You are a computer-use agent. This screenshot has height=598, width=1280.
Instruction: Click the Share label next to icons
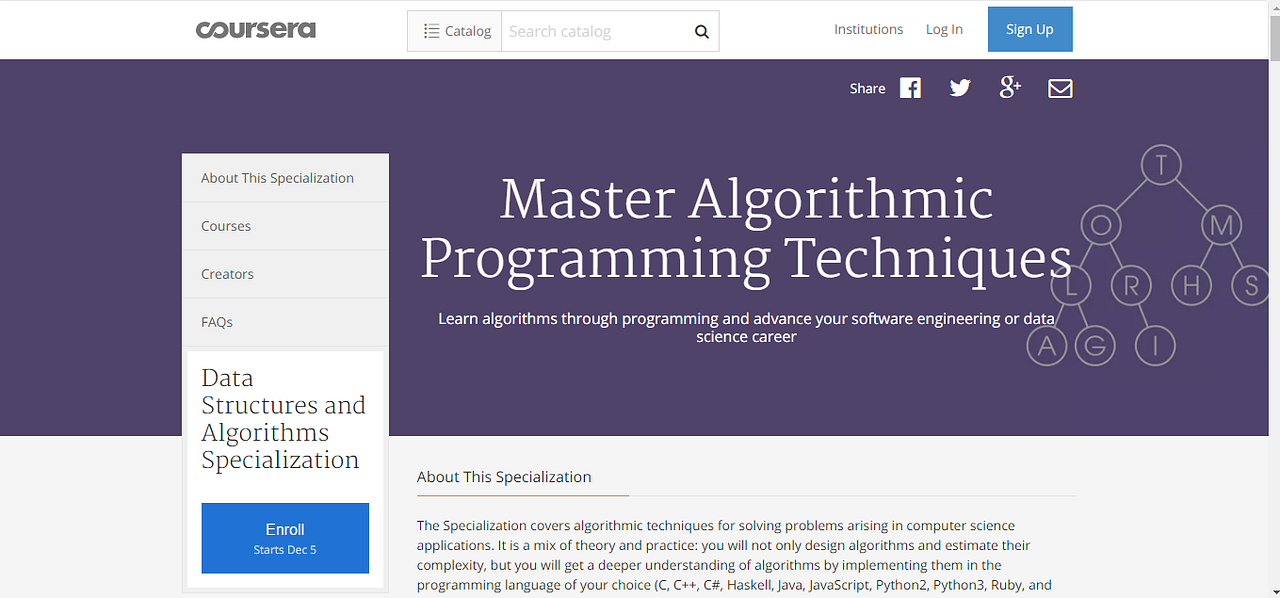click(867, 88)
